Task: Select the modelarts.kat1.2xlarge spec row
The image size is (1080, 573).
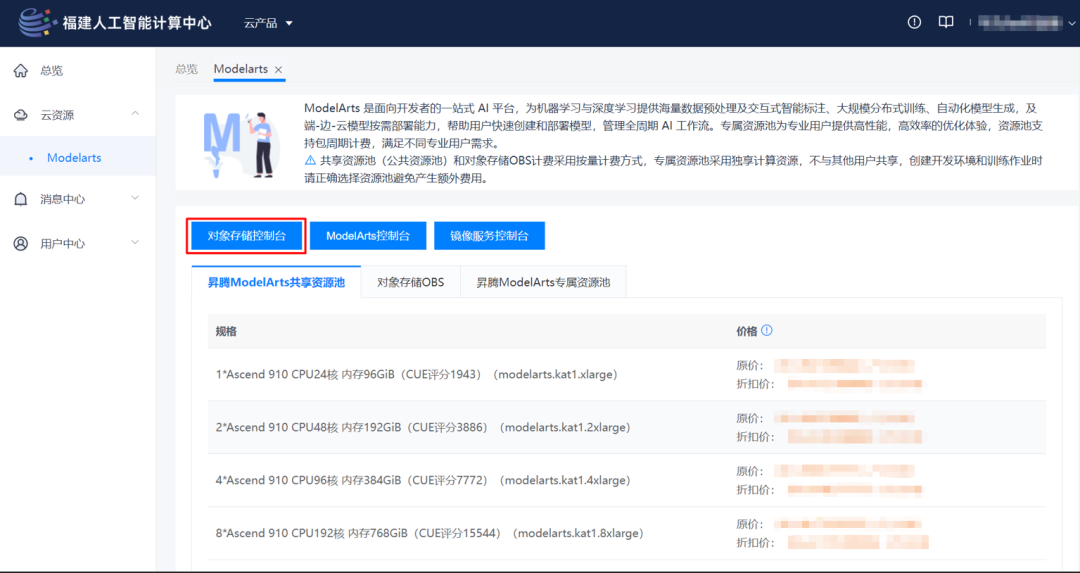Action: [x=627, y=428]
